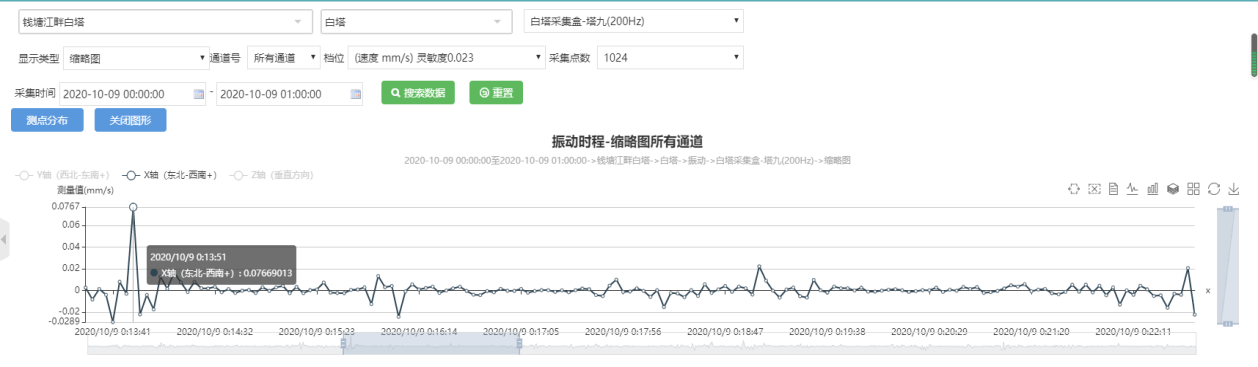1258x367 pixels.
Task: Save chart as image download icon
Action: [1234, 188]
